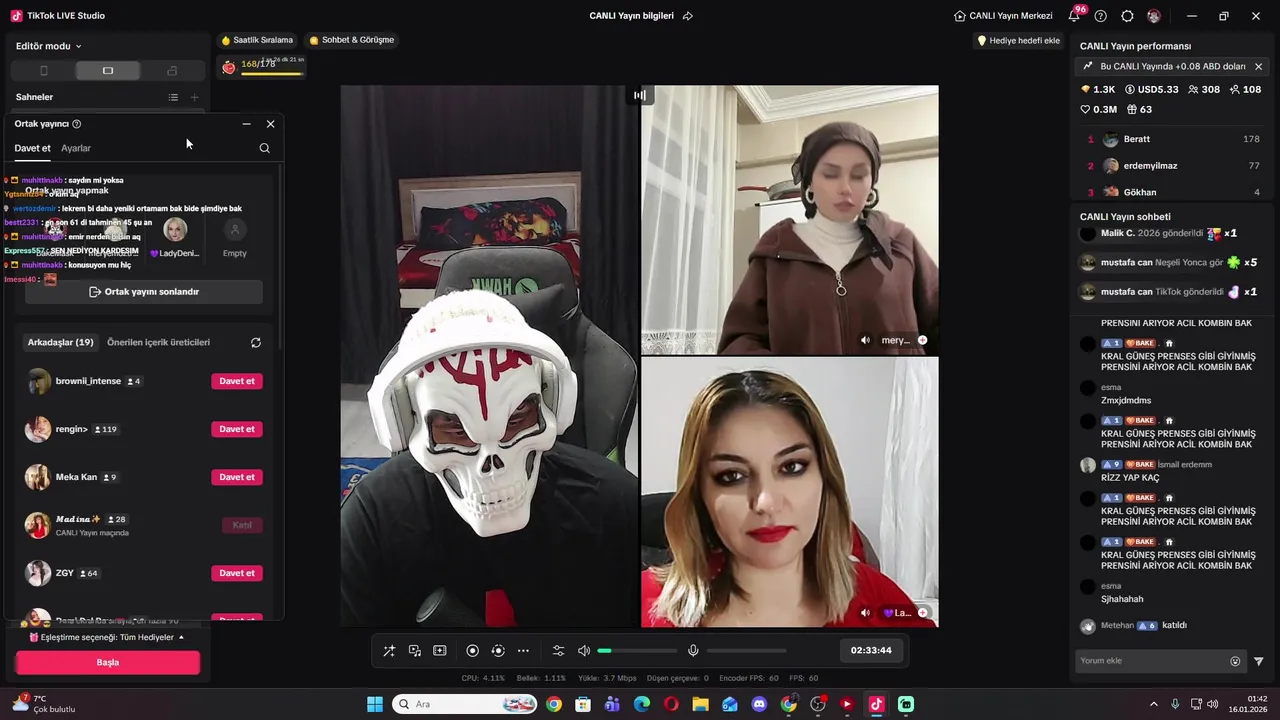The height and width of the screenshot is (720, 1280).
Task: Open the notifications bell with 96 badge
Action: [x=1075, y=15]
